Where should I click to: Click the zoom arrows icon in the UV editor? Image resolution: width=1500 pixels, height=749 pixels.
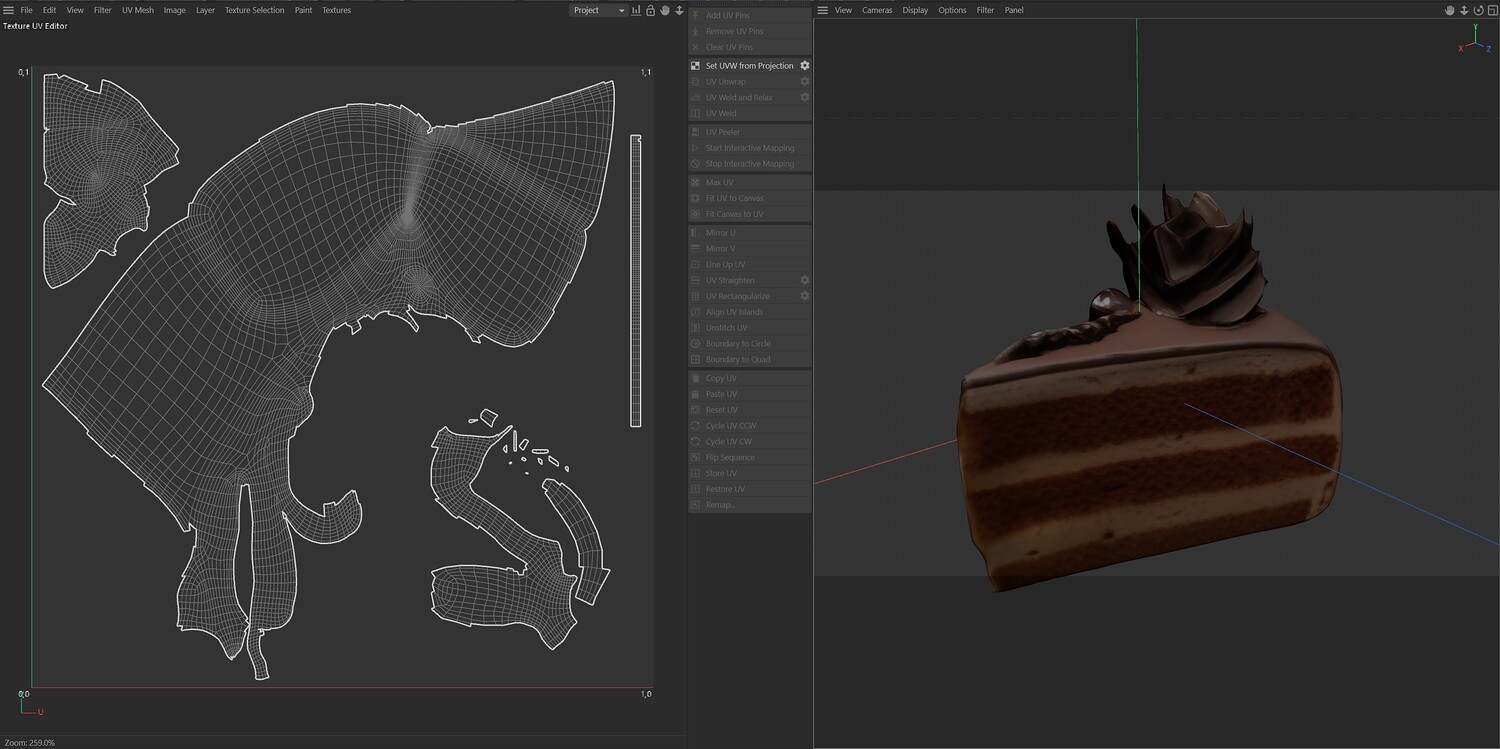(x=679, y=10)
